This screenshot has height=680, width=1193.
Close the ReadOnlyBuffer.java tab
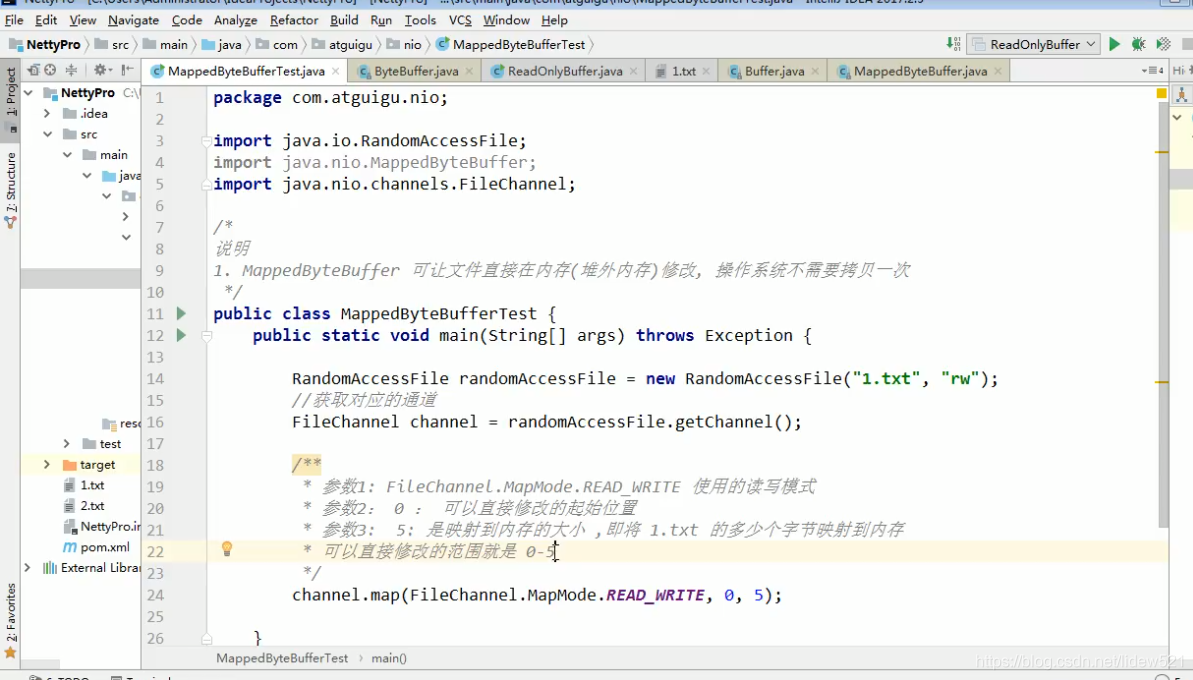tap(633, 71)
